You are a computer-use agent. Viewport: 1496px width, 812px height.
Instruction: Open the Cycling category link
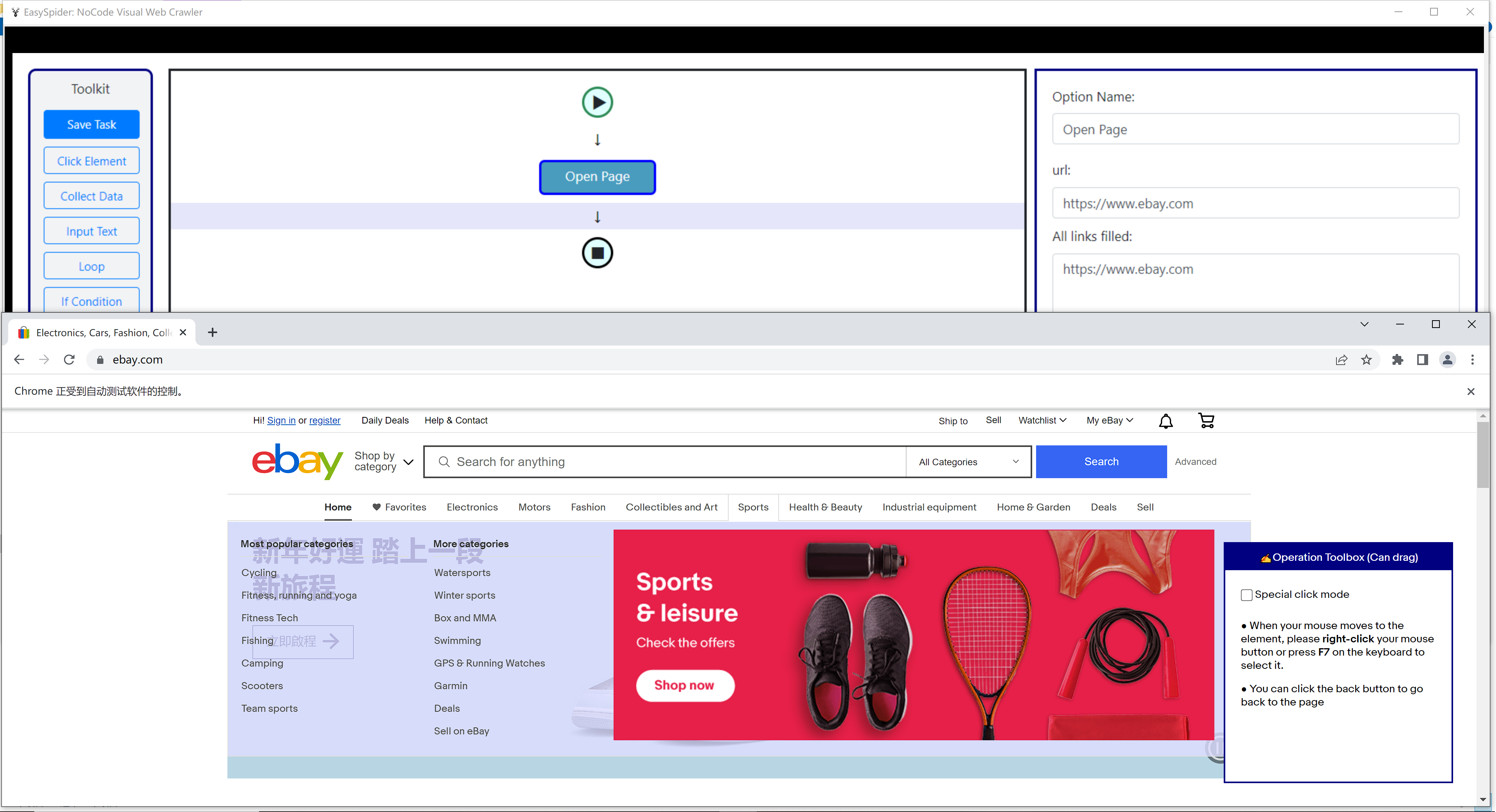(x=259, y=573)
